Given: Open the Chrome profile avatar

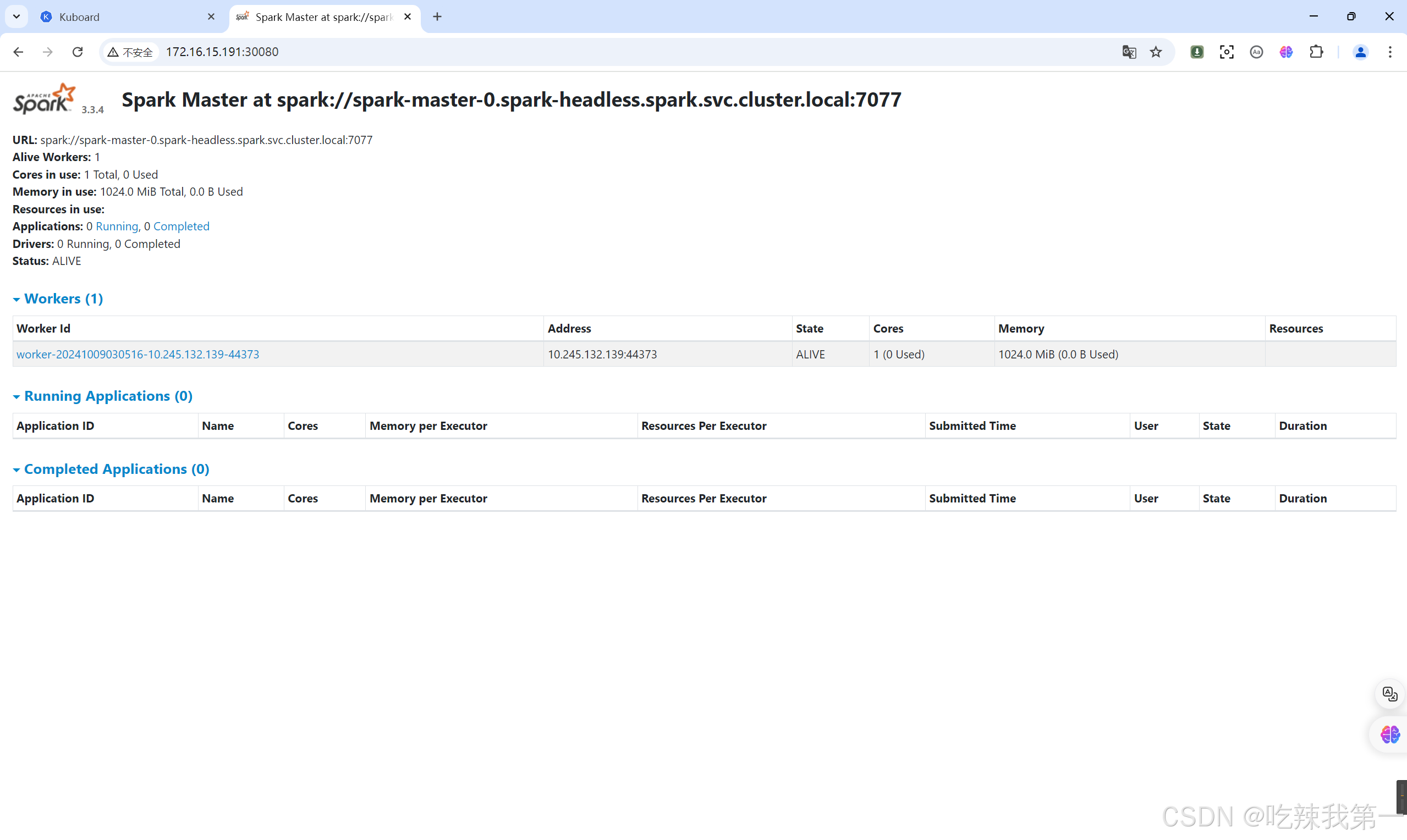Looking at the screenshot, I should [1360, 52].
